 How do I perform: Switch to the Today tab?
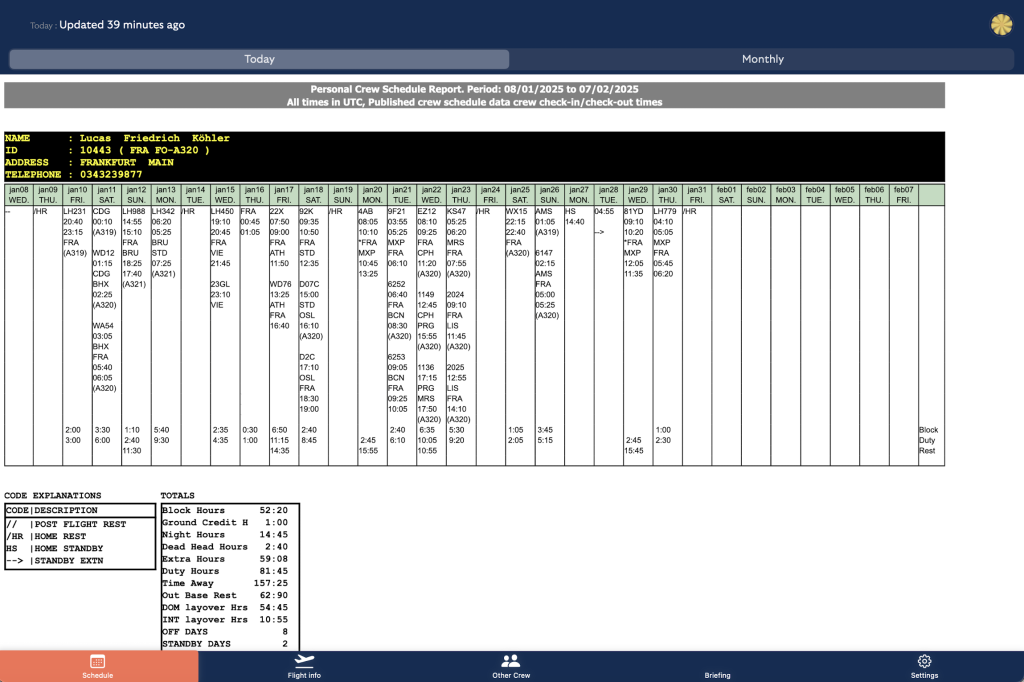(260, 59)
